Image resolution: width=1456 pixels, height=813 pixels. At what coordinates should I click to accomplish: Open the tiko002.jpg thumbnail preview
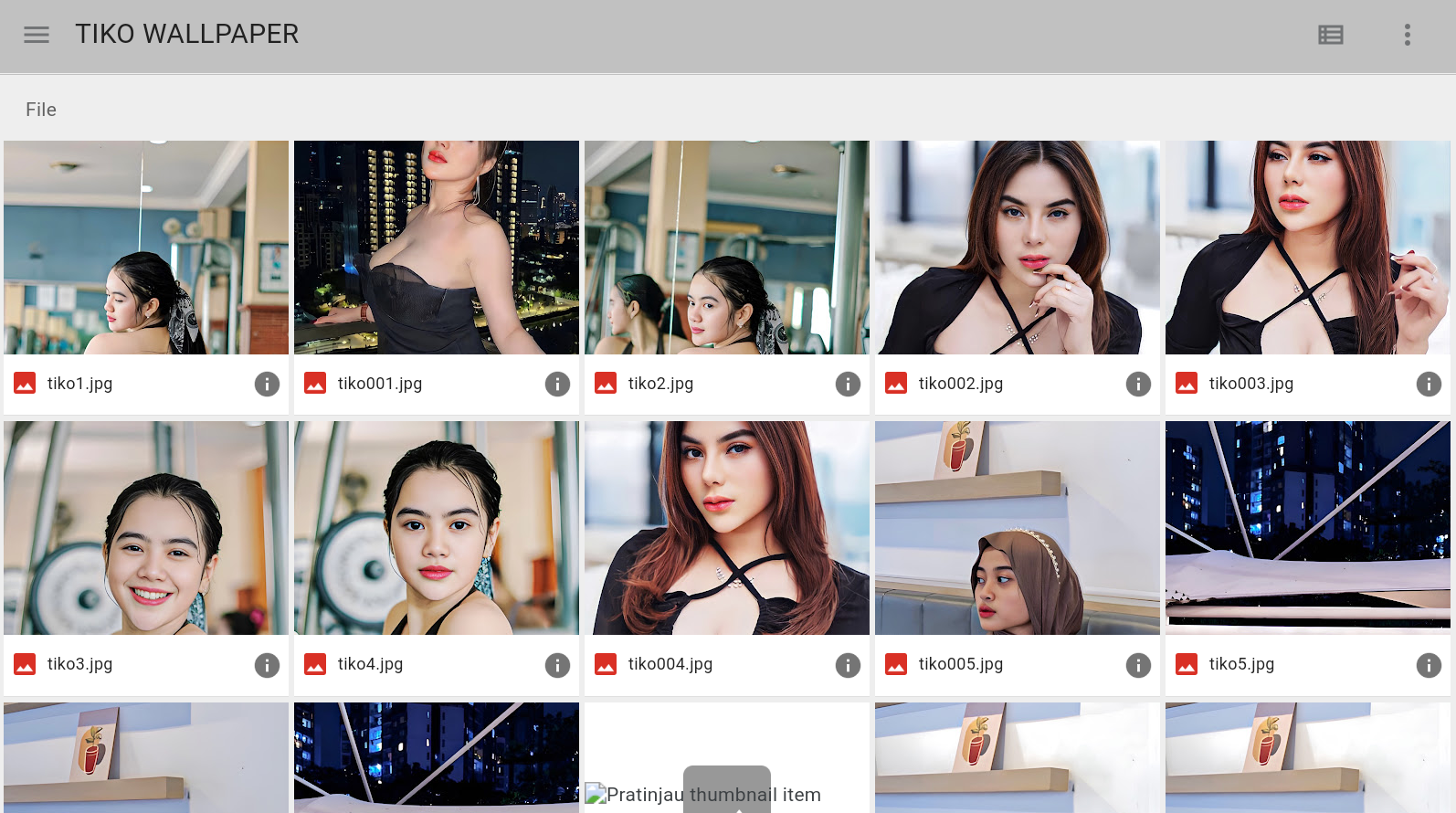(1018, 248)
